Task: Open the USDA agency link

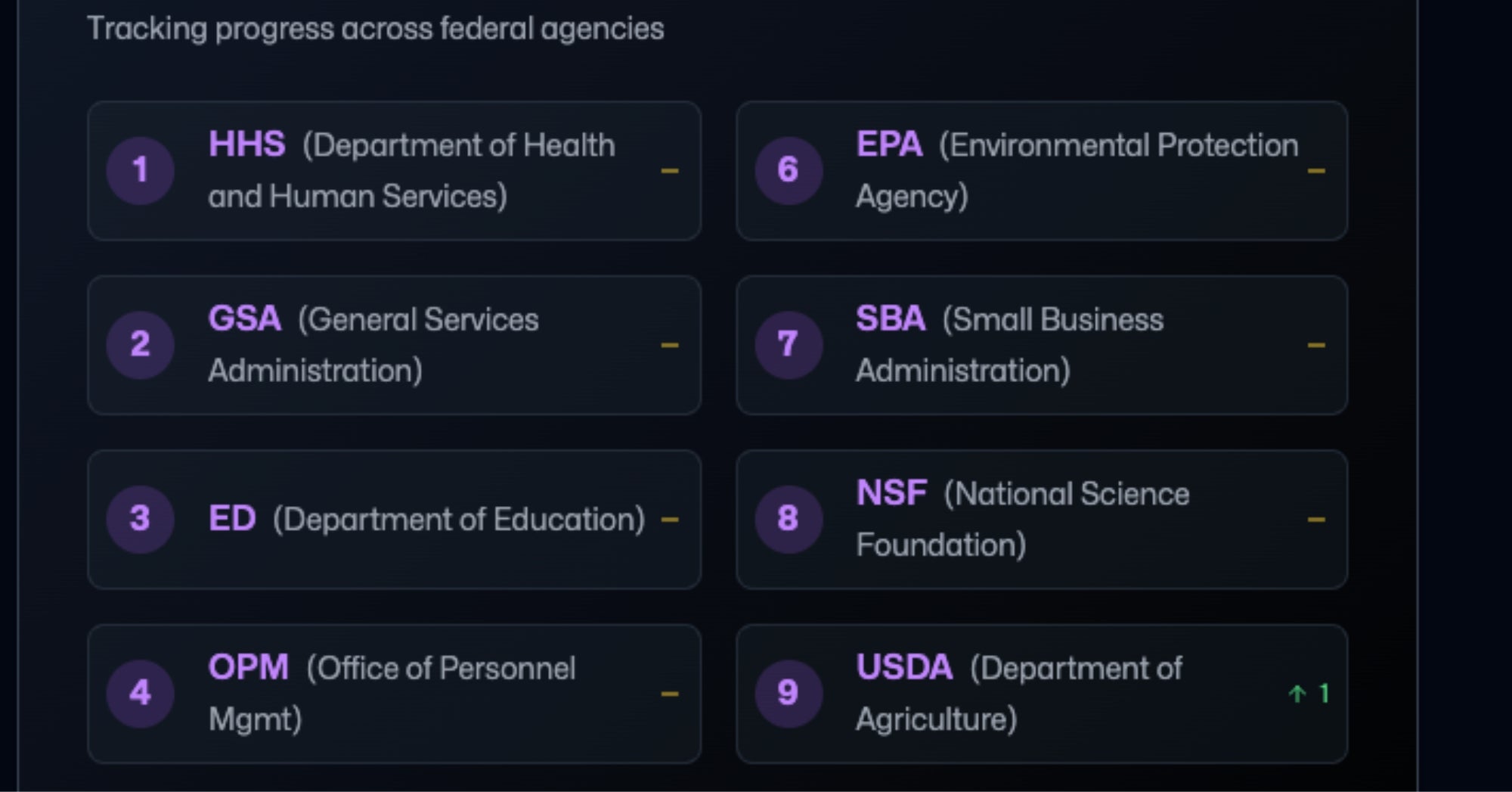Action: [x=904, y=667]
